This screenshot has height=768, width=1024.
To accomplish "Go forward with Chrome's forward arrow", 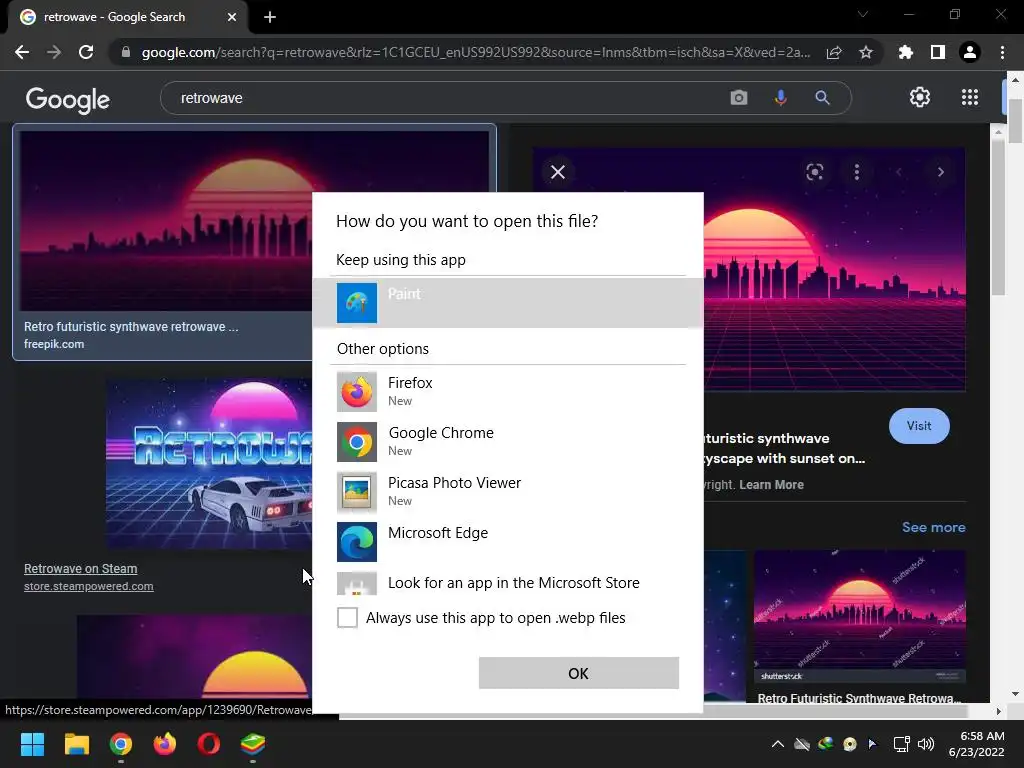I will coord(54,52).
